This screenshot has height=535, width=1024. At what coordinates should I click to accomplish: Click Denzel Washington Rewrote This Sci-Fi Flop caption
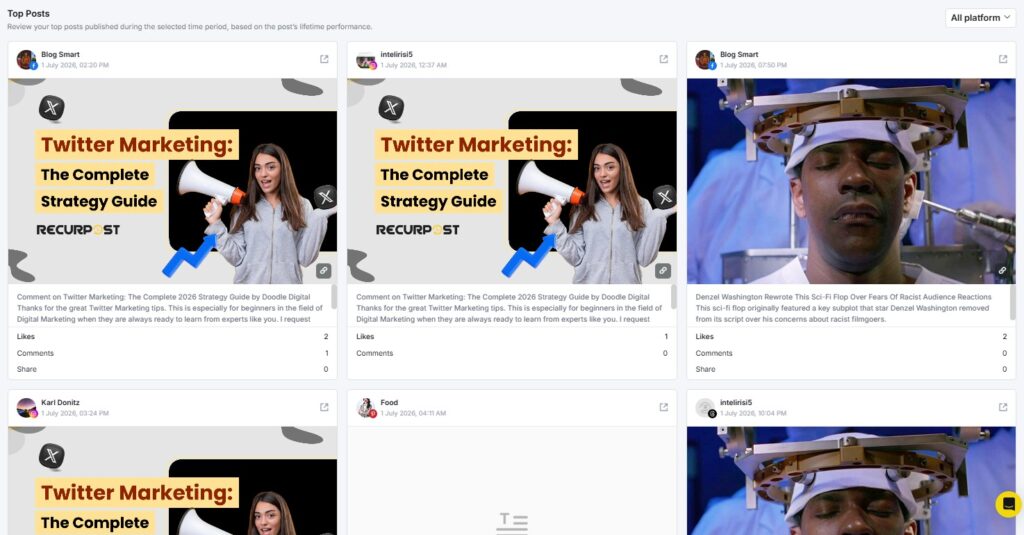(x=843, y=308)
